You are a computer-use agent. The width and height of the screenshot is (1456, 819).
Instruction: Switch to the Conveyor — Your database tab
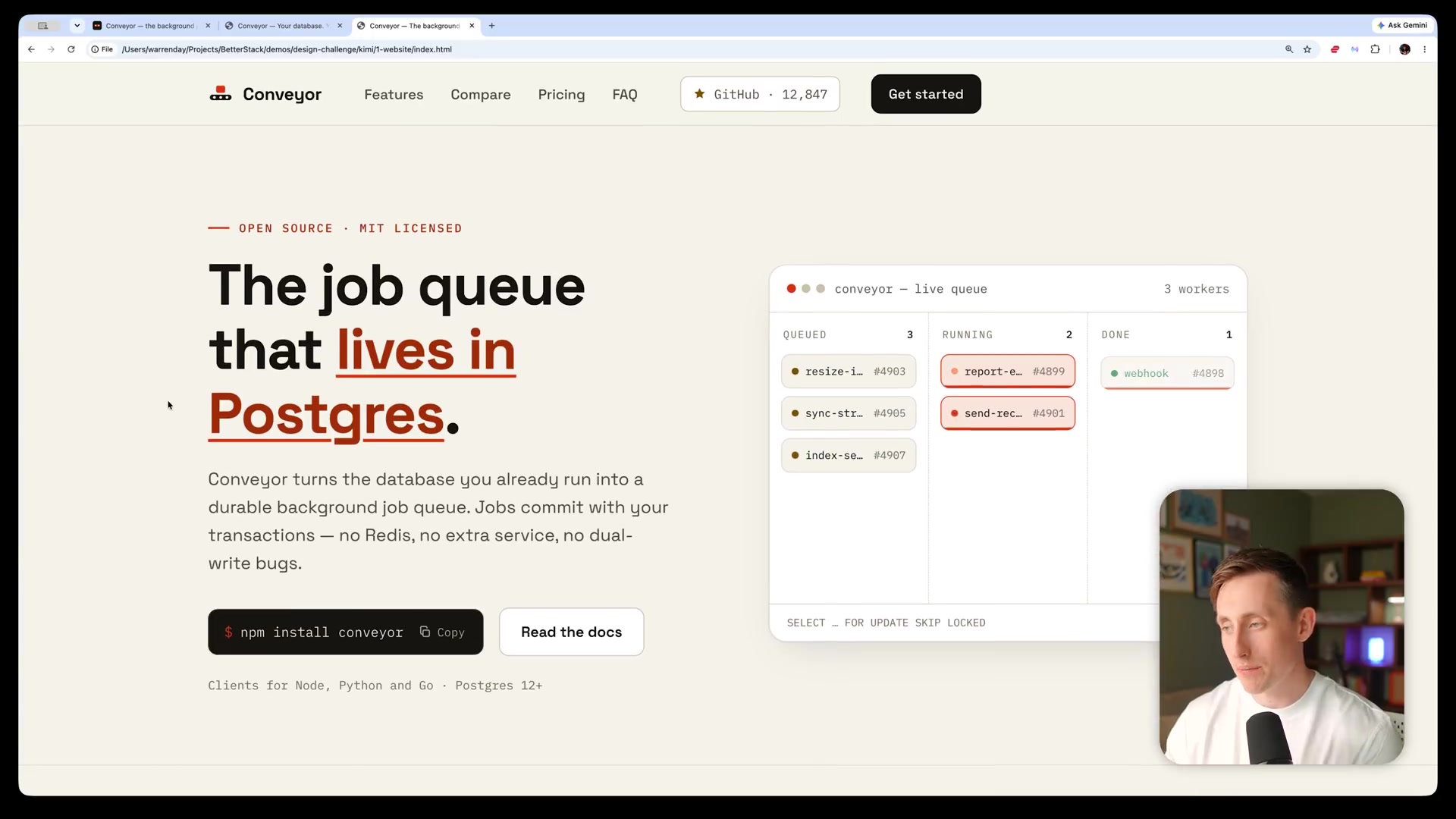[281, 26]
